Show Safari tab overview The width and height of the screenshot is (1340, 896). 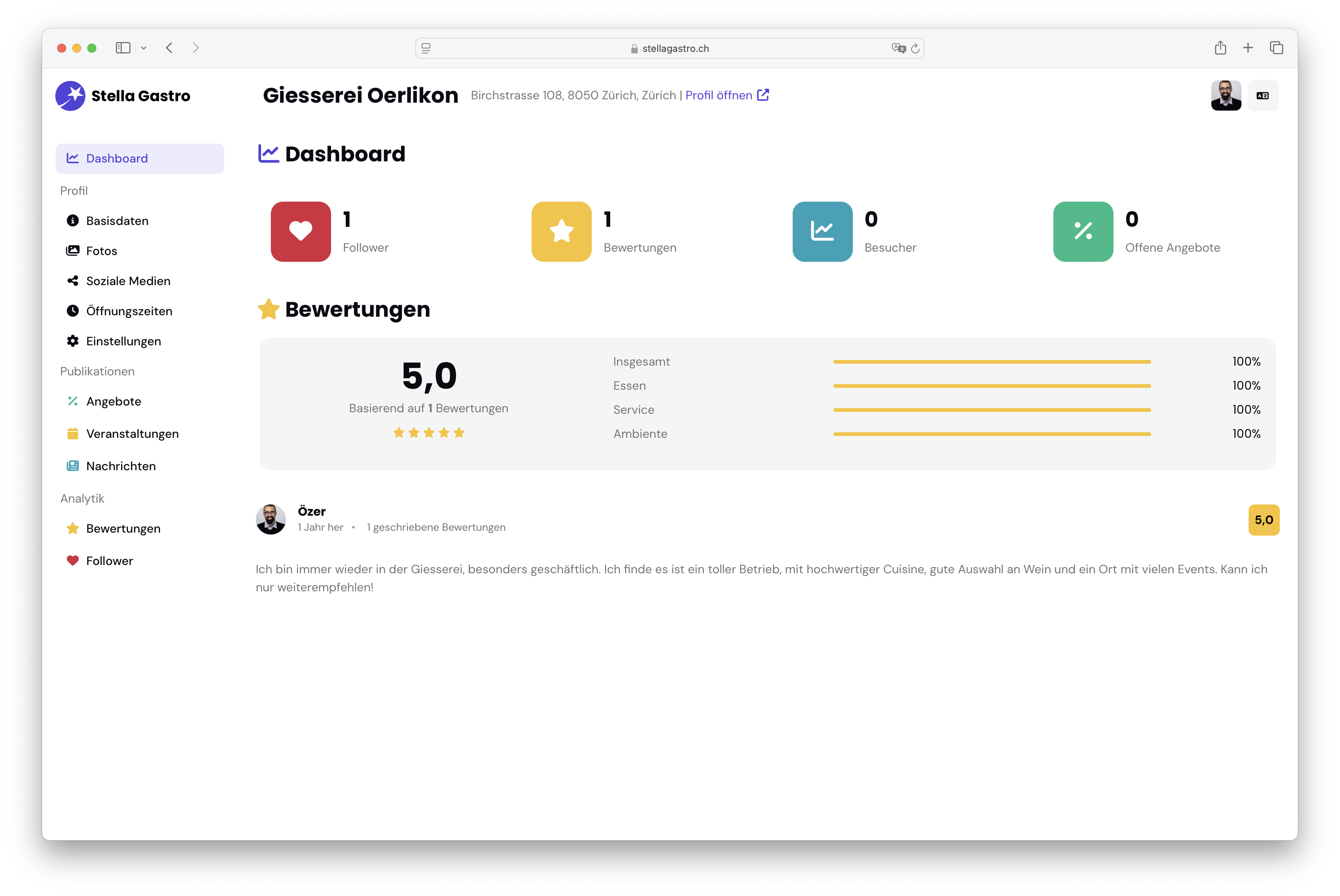(1276, 48)
